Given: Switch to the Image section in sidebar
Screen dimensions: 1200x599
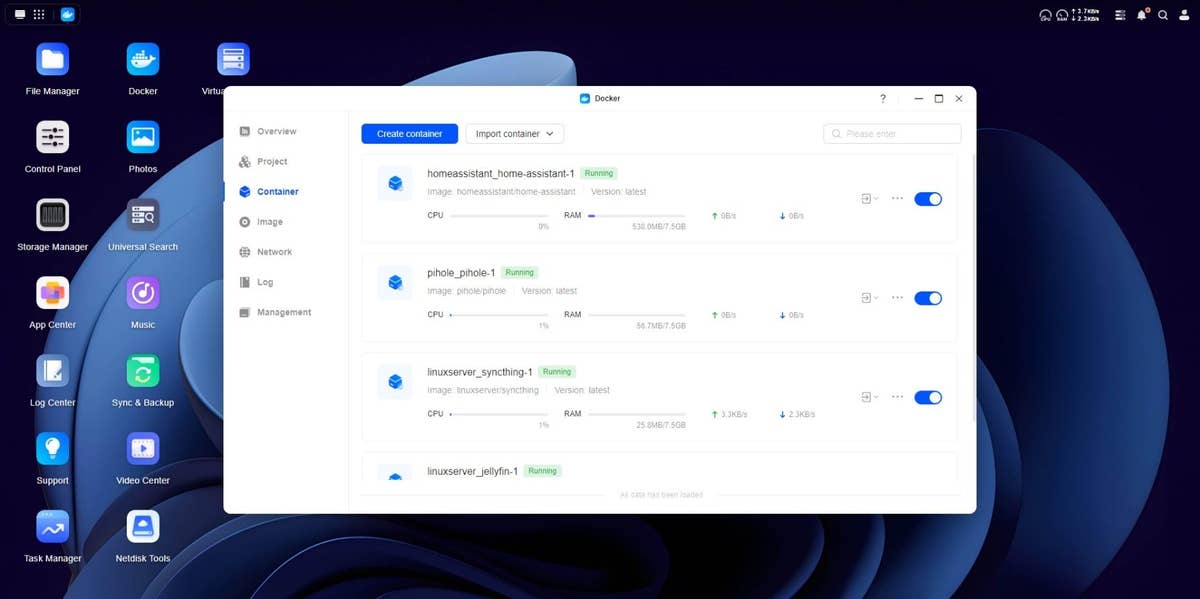Looking at the screenshot, I should coord(269,222).
